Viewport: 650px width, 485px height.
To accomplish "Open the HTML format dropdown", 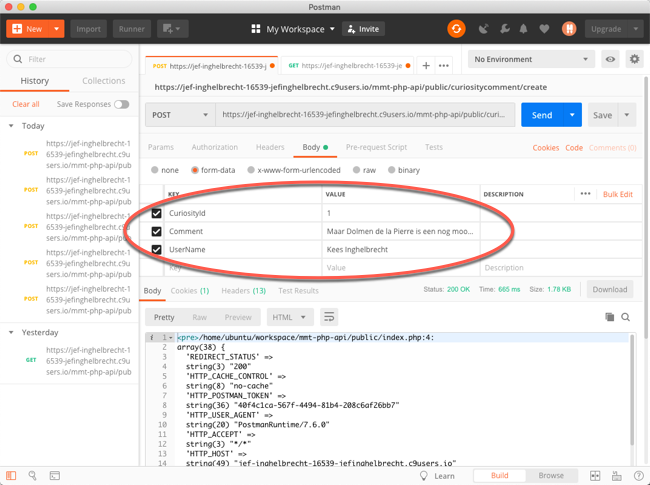I will tap(290, 317).
